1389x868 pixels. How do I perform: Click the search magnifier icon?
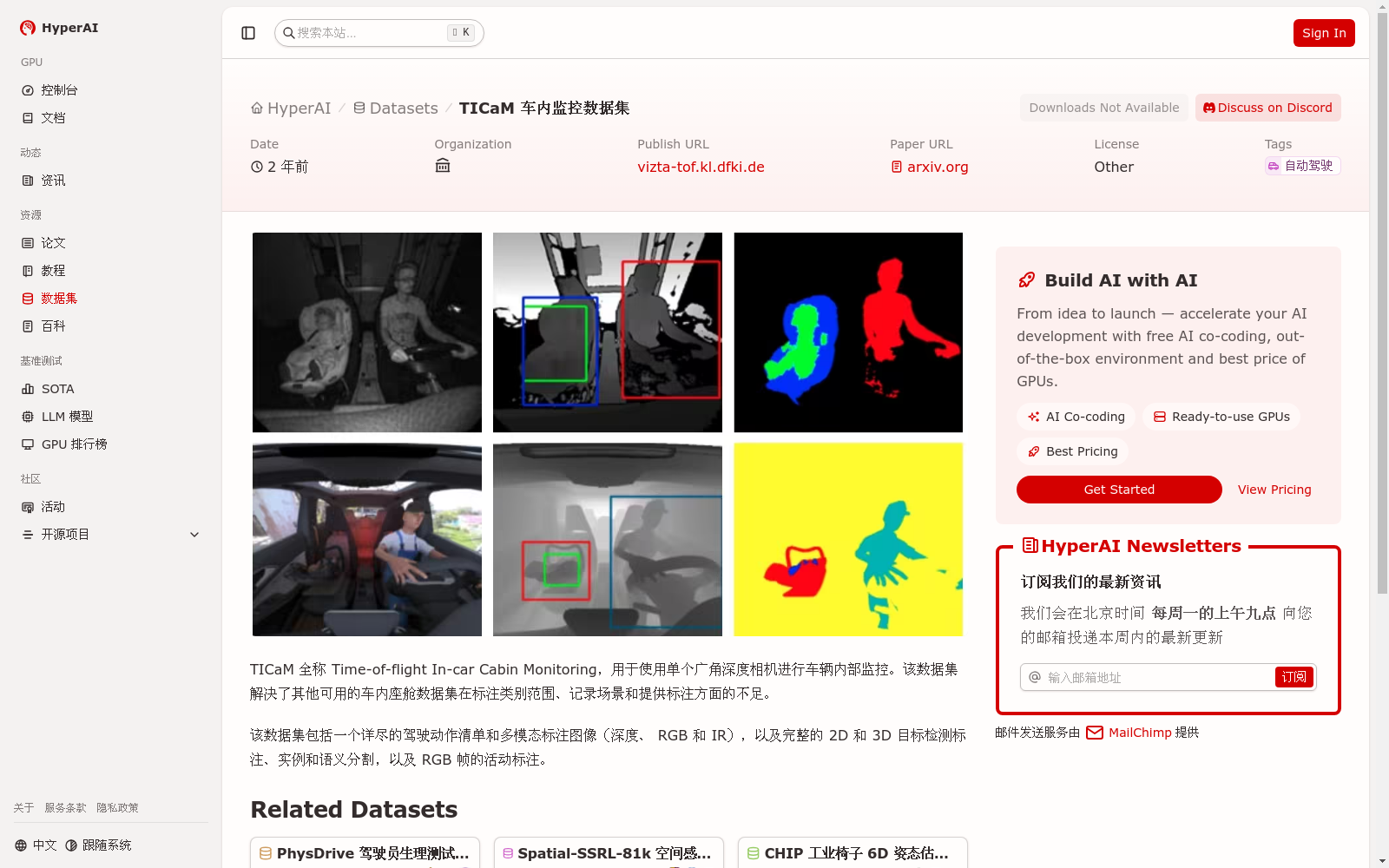tap(289, 33)
